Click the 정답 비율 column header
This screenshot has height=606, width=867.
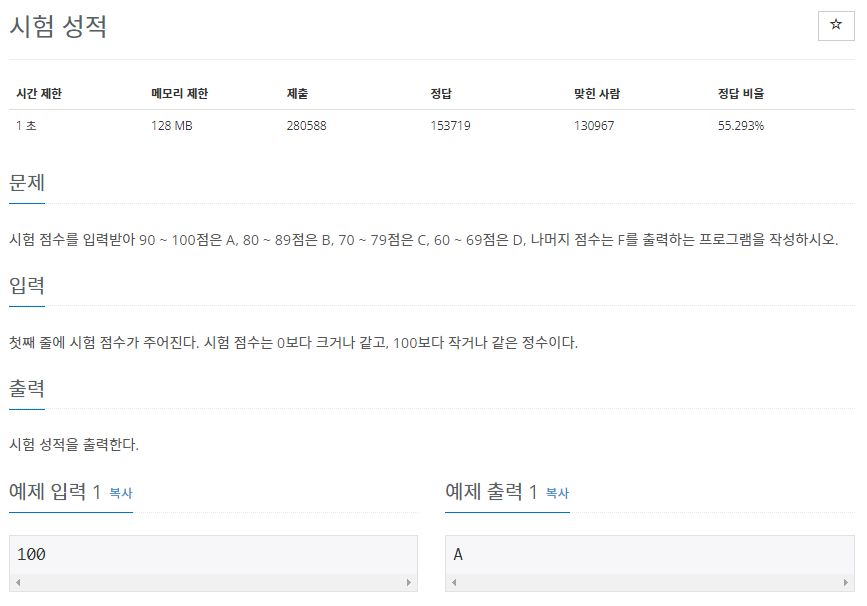741,93
